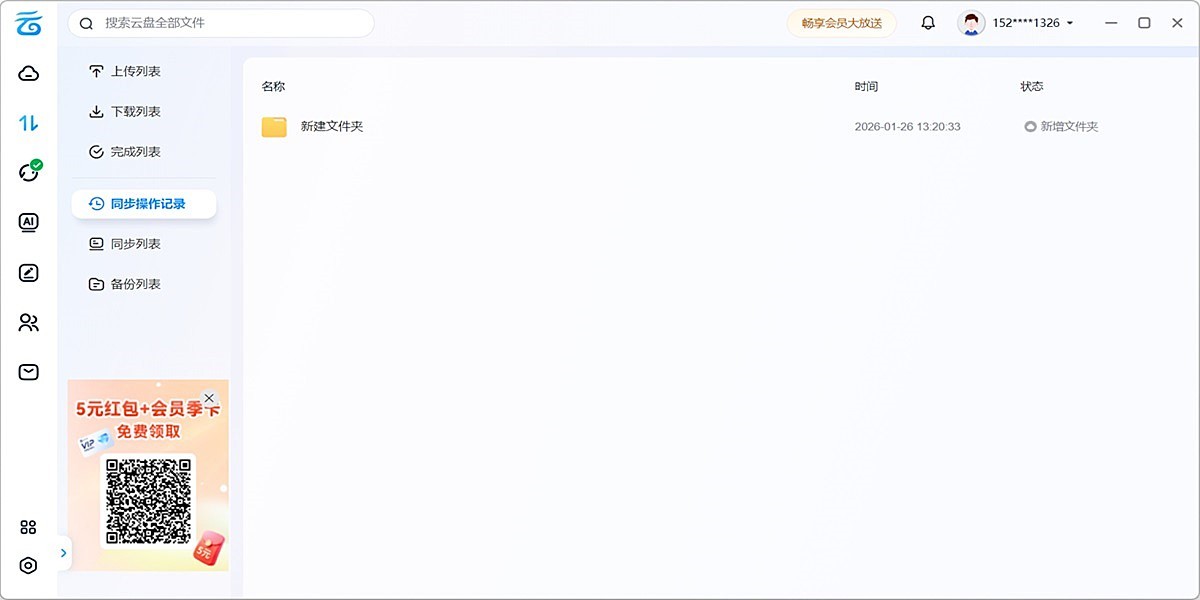This screenshot has width=1200, height=600.
Task: Check the message inbox icon
Action: coord(28,371)
